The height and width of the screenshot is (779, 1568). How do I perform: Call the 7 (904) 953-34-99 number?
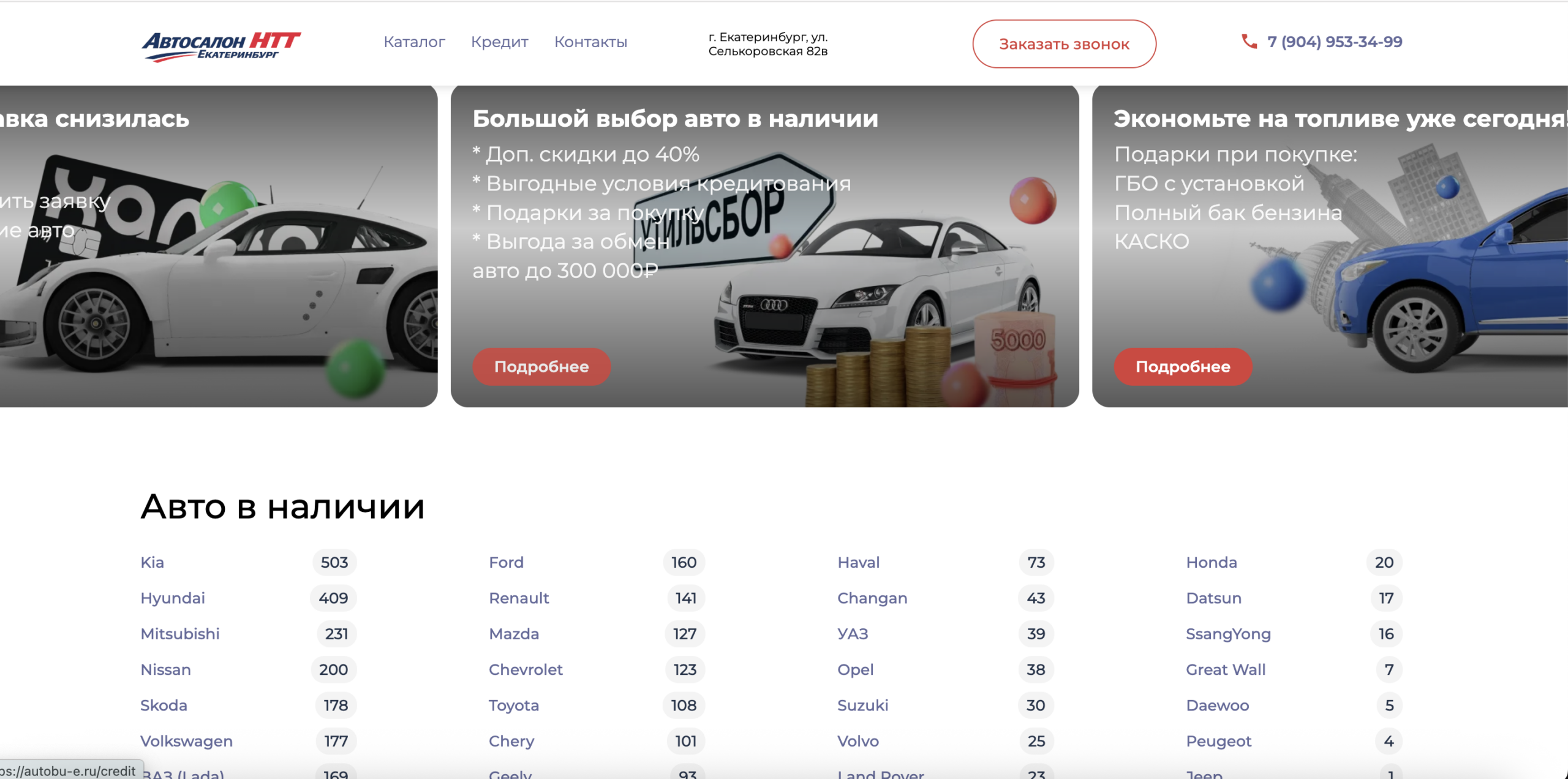coord(1335,42)
